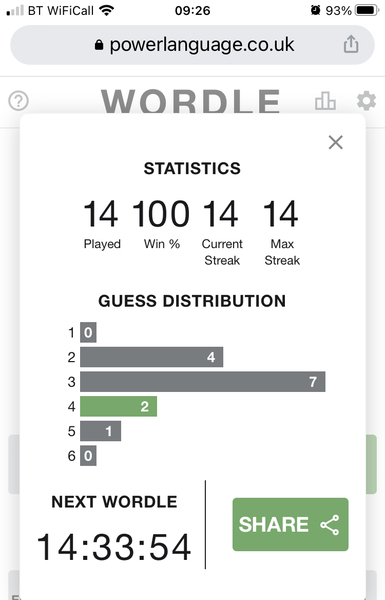Screen dimensions: 385x600
Task: Tap the Current Streak statistic
Action: 221,232
